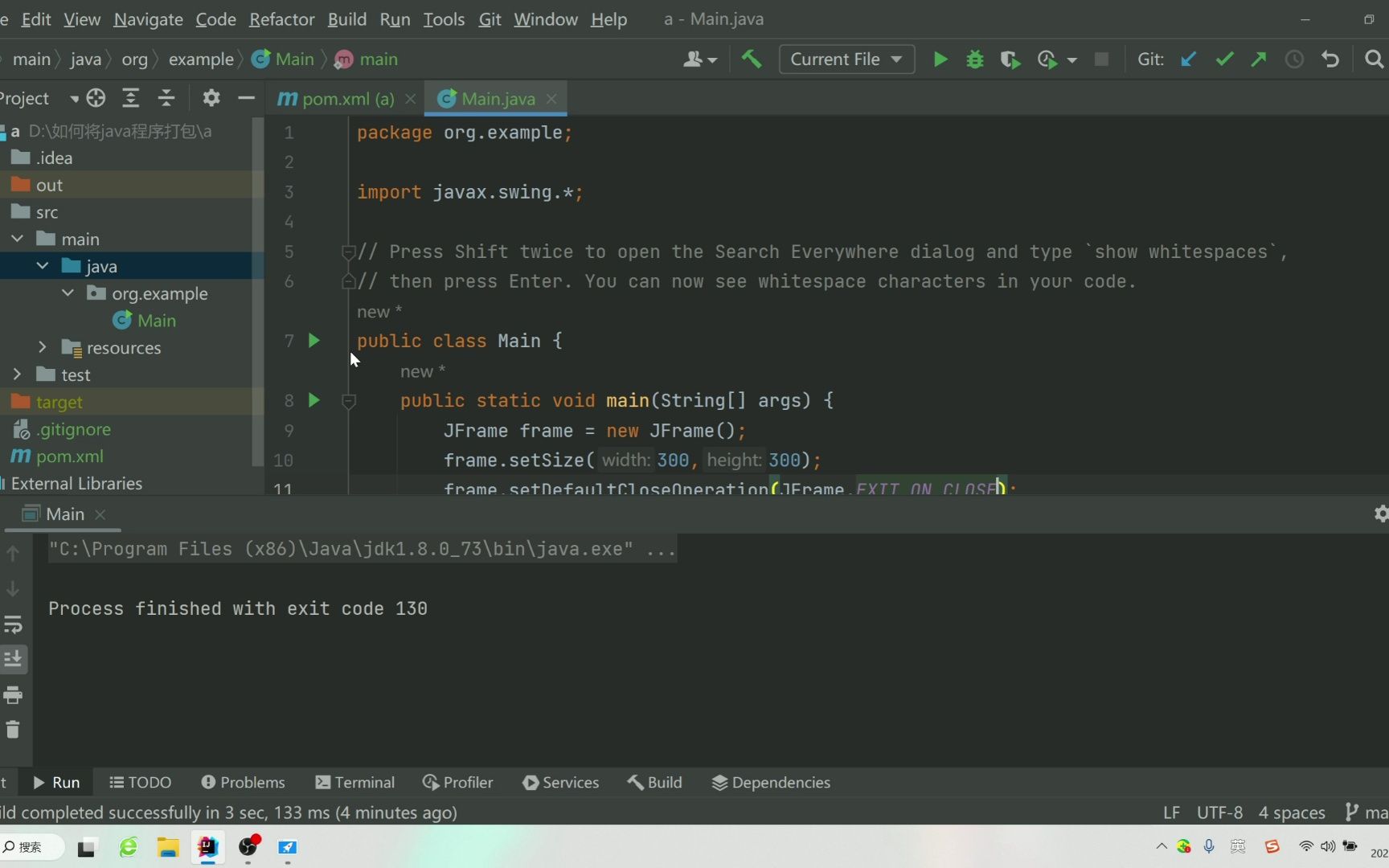Go down stack trace arrow

tap(13, 589)
